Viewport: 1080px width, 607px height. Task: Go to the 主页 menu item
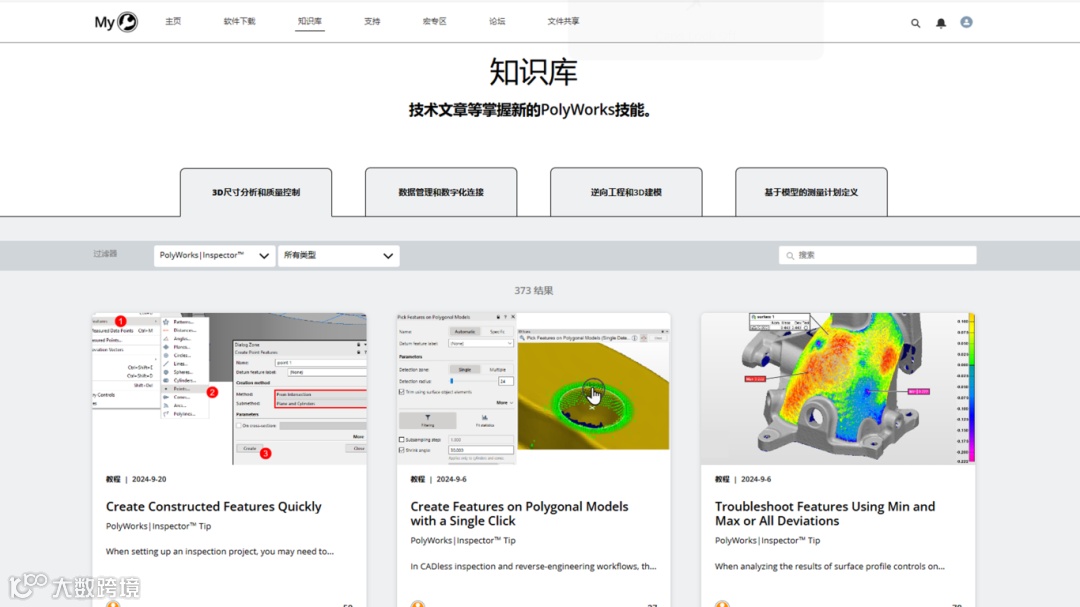point(173,21)
